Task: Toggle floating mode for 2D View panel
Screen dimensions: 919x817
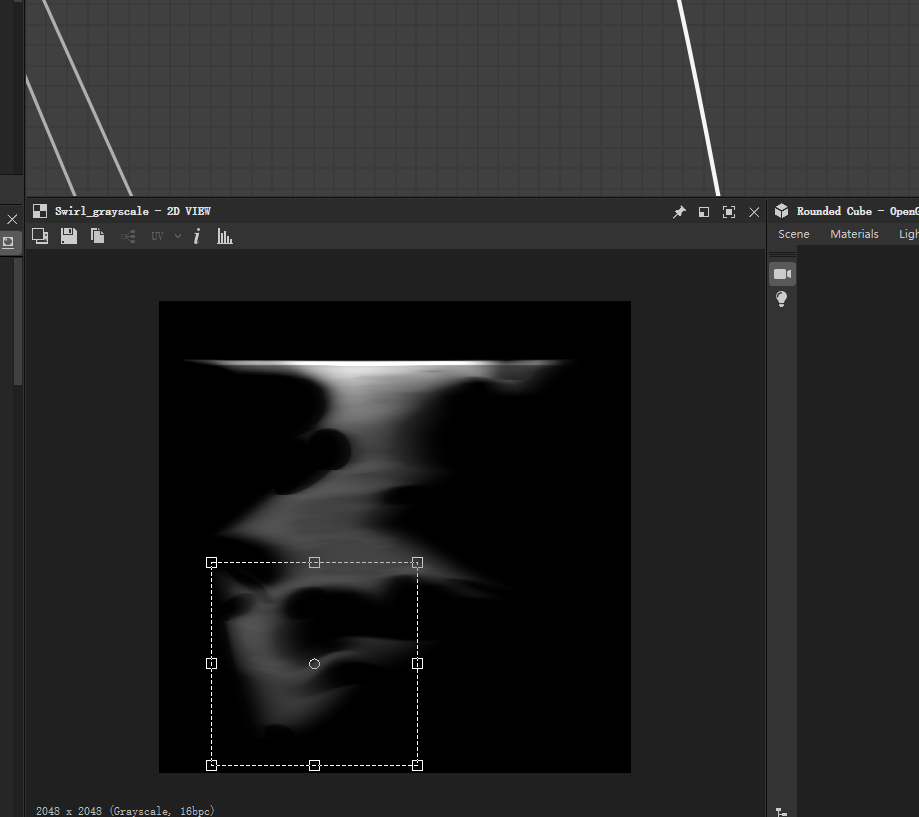Action: pyautogui.click(x=704, y=212)
